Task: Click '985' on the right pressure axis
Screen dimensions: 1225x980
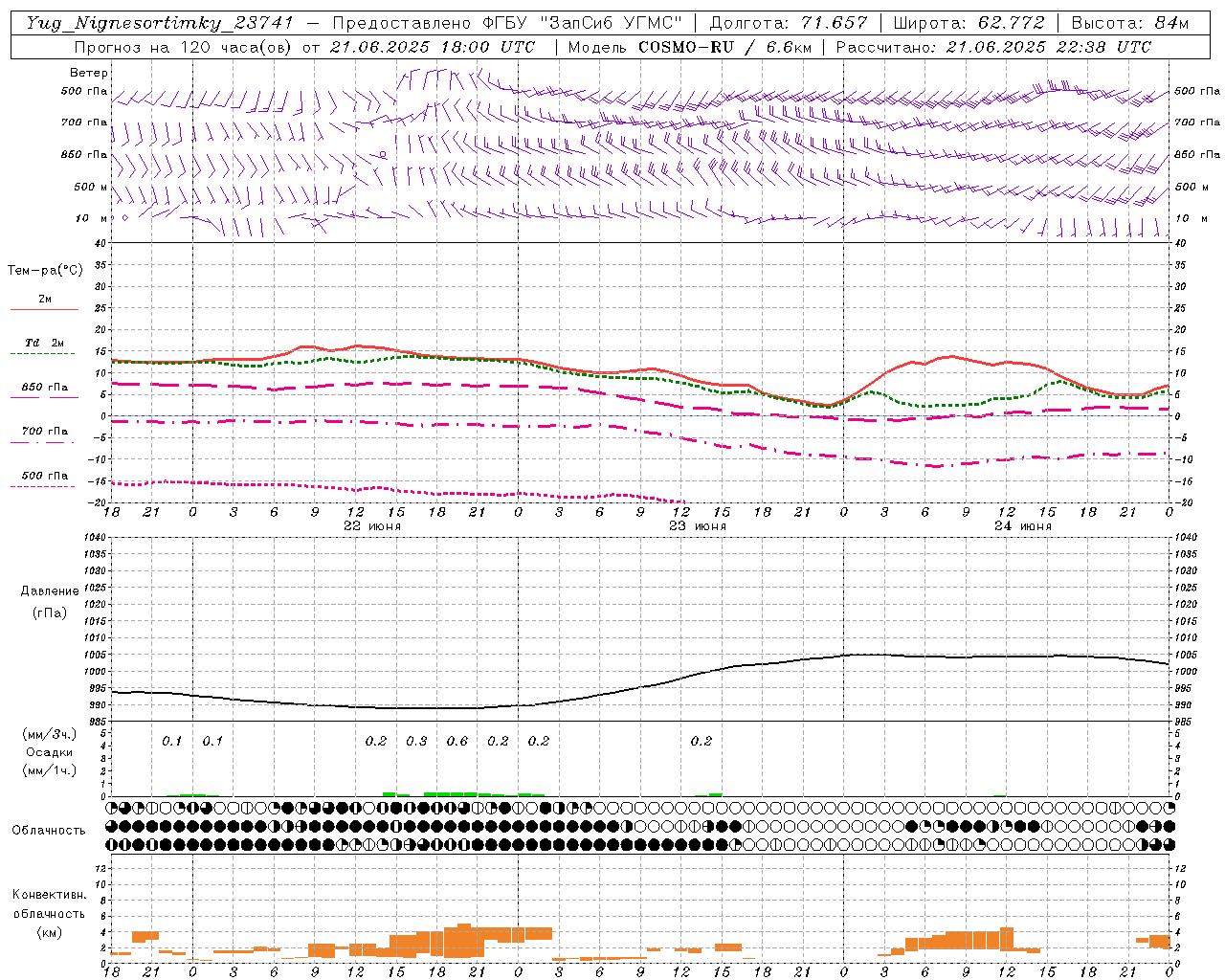Action: [1185, 722]
